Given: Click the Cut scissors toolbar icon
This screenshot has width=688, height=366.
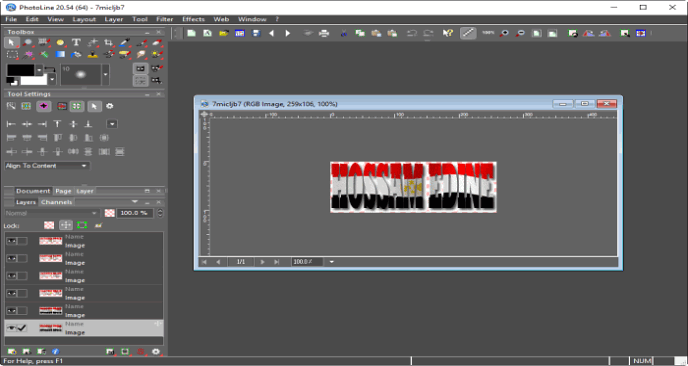Looking at the screenshot, I should (344, 33).
